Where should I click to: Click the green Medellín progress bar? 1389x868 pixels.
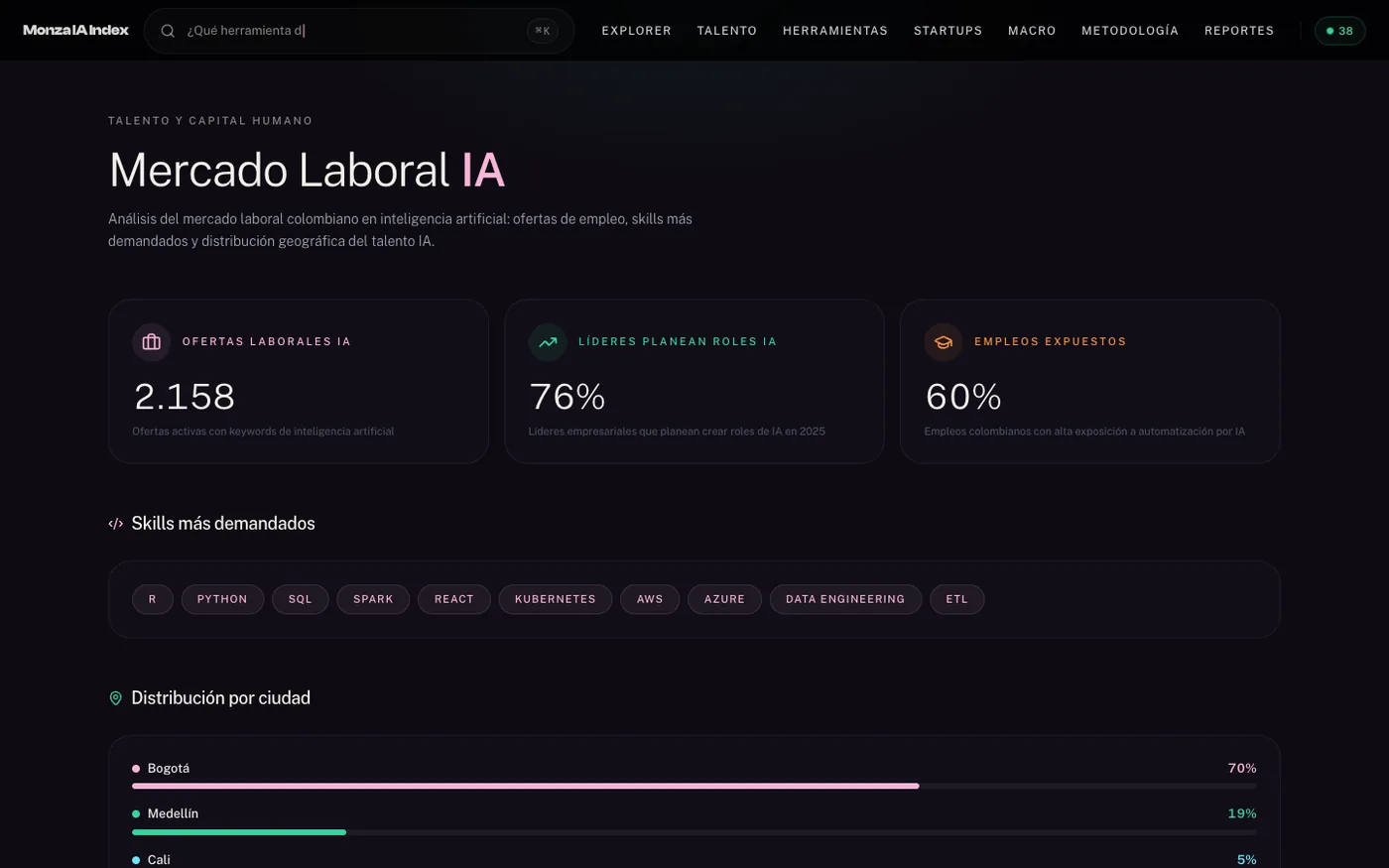tap(239, 831)
